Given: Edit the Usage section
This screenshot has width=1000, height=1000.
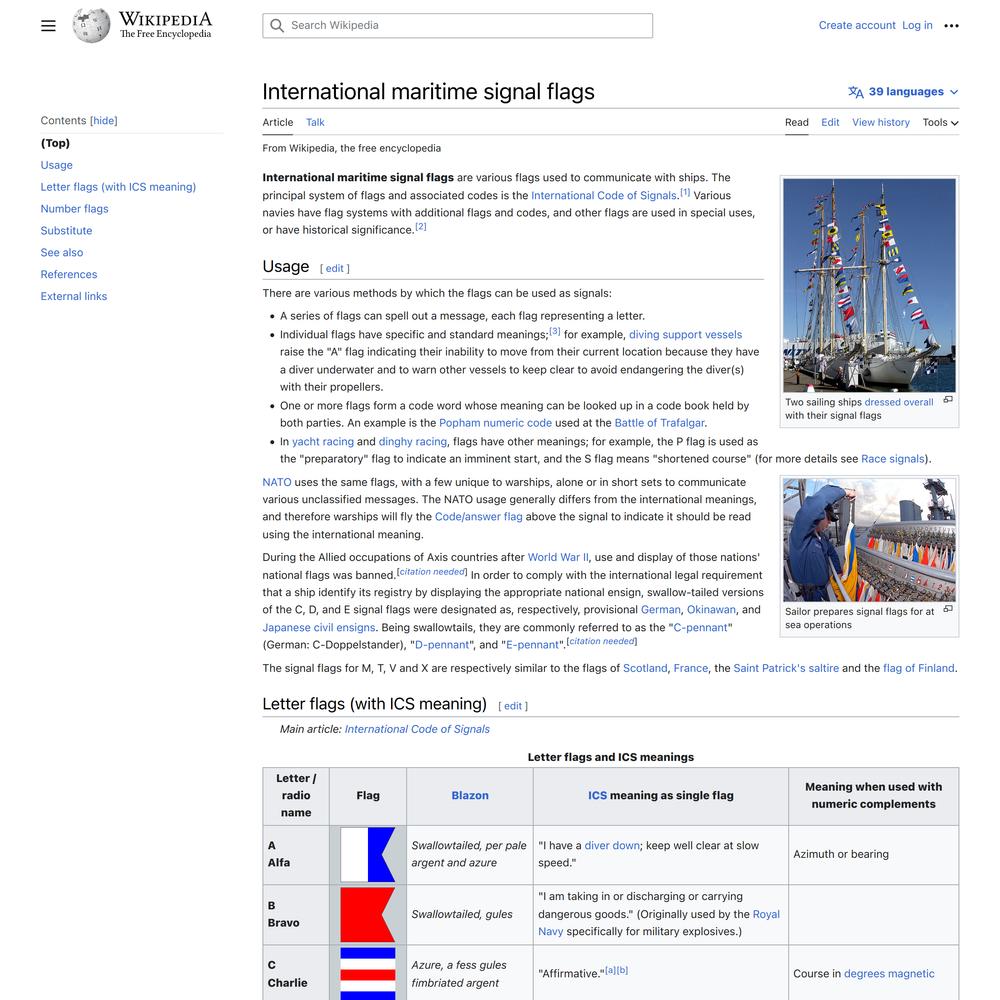Looking at the screenshot, I should 334,268.
